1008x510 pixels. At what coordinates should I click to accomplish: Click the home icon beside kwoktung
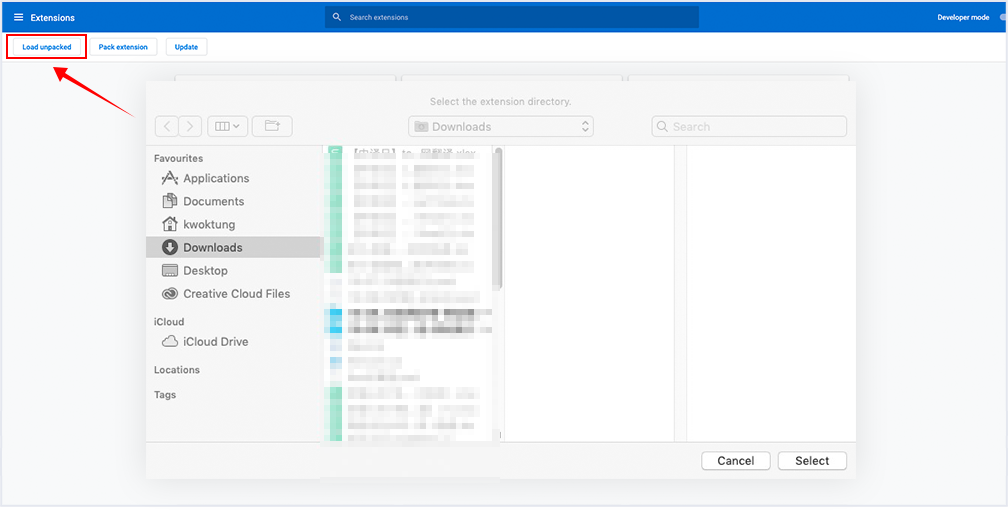point(170,224)
